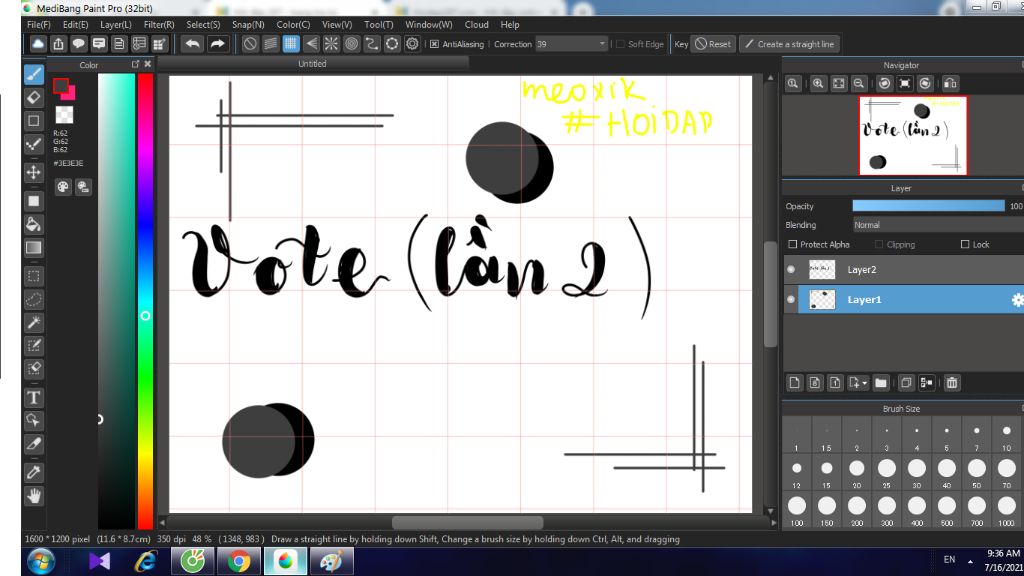Turn snap off with the crossed-circle icon
Viewport: 1024px width, 576px height.
[x=249, y=44]
